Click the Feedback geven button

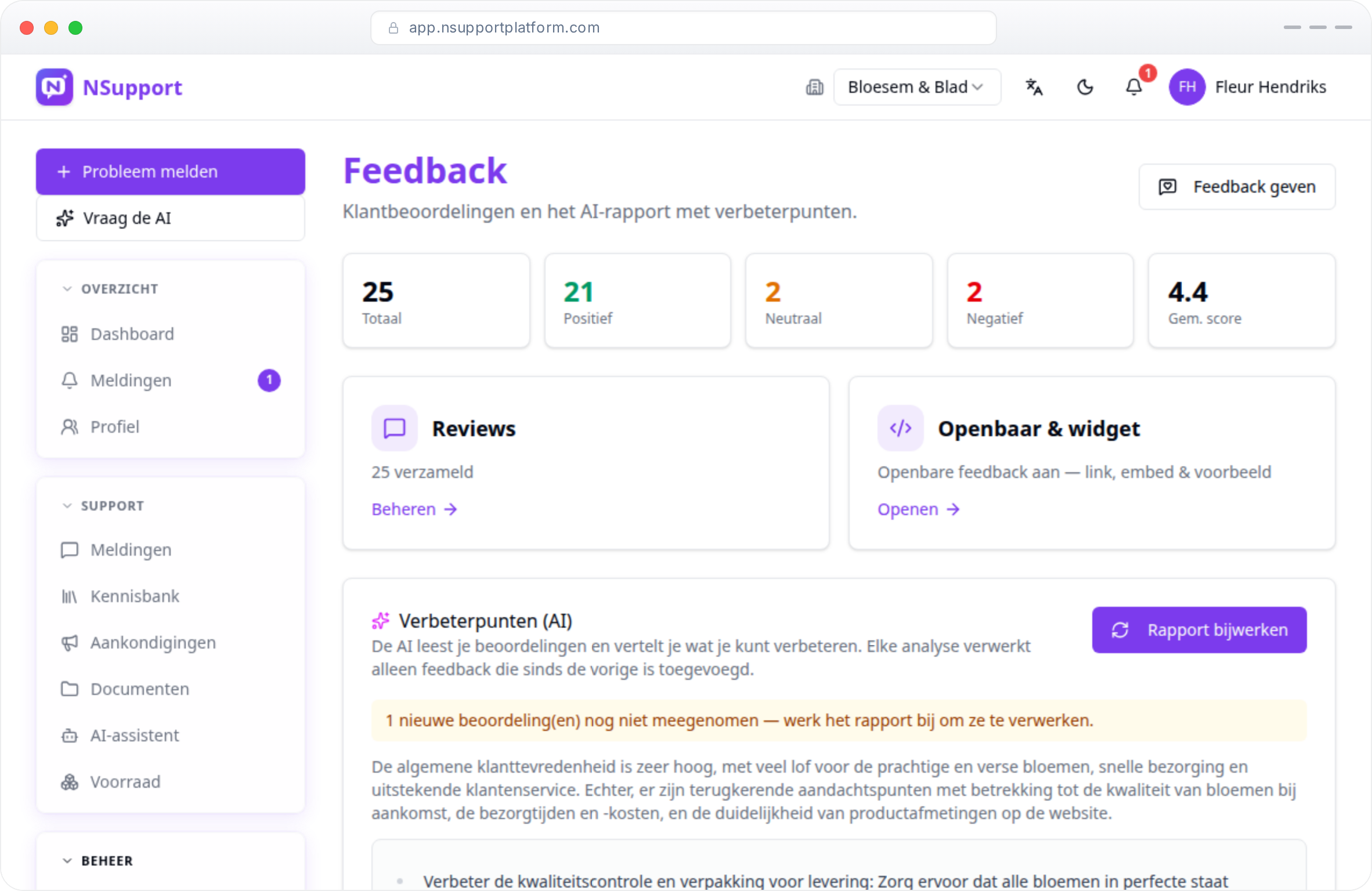(1237, 187)
